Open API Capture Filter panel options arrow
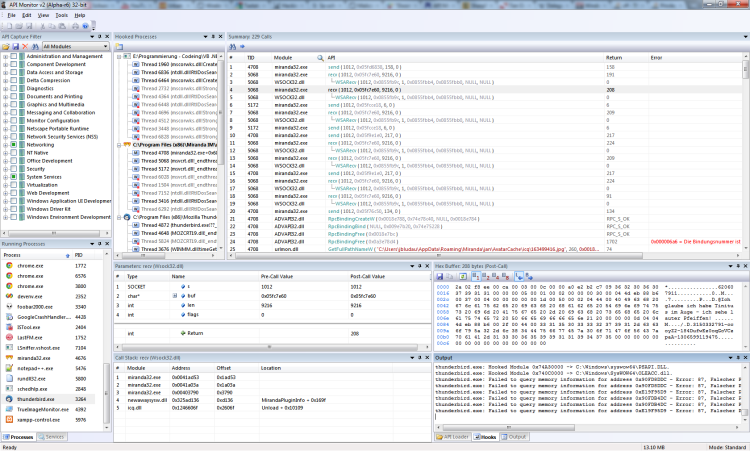Screen dimensions: 750x451 [x=92, y=36]
